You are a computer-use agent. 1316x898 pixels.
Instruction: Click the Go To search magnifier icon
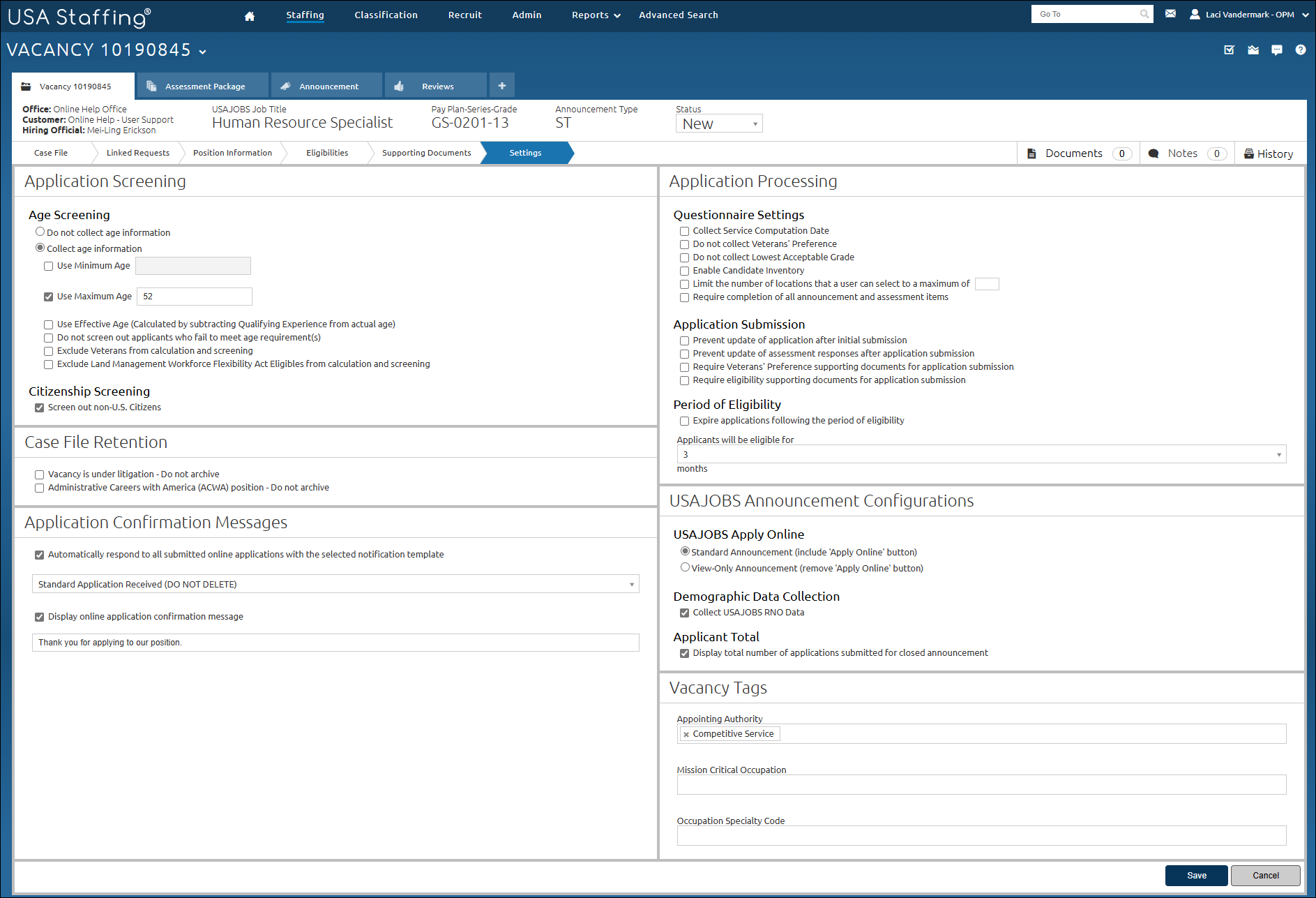click(x=1144, y=14)
